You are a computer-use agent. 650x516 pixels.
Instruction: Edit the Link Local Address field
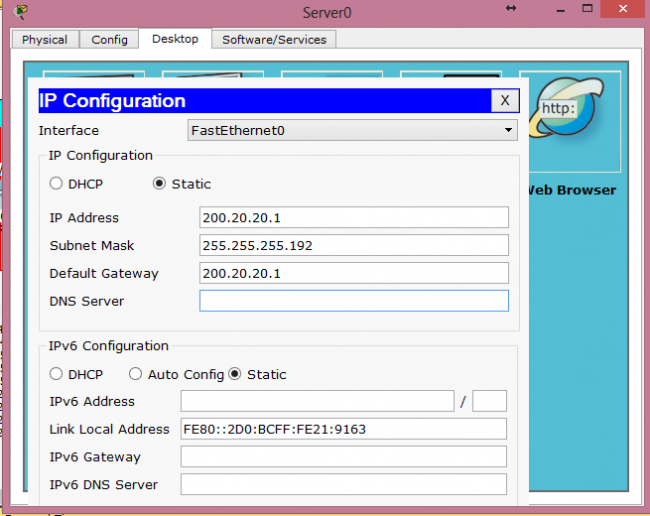point(343,429)
